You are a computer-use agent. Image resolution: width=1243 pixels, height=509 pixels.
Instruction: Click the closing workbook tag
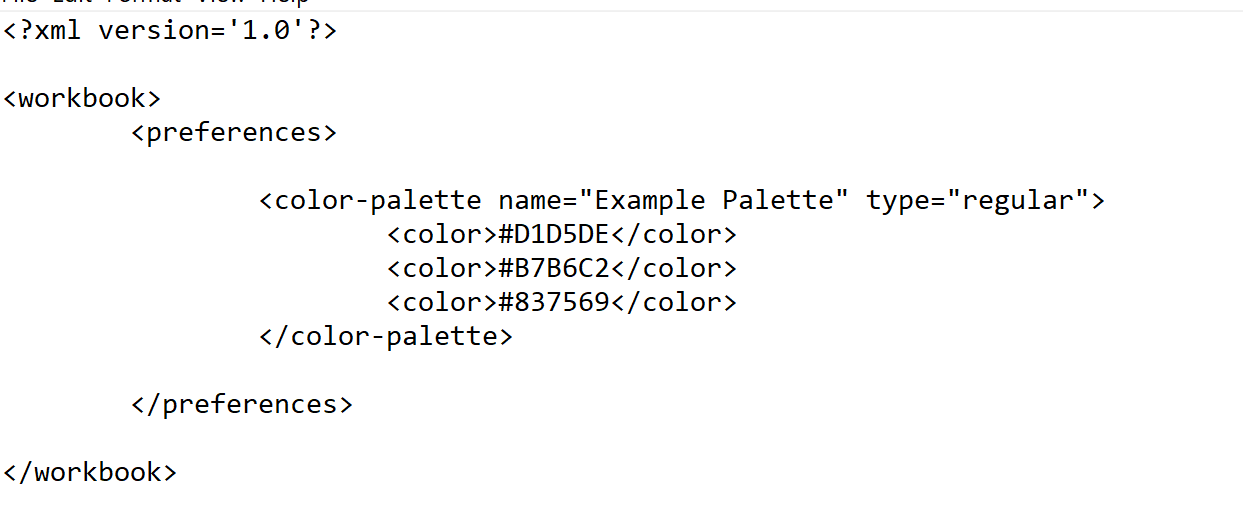pos(90,472)
